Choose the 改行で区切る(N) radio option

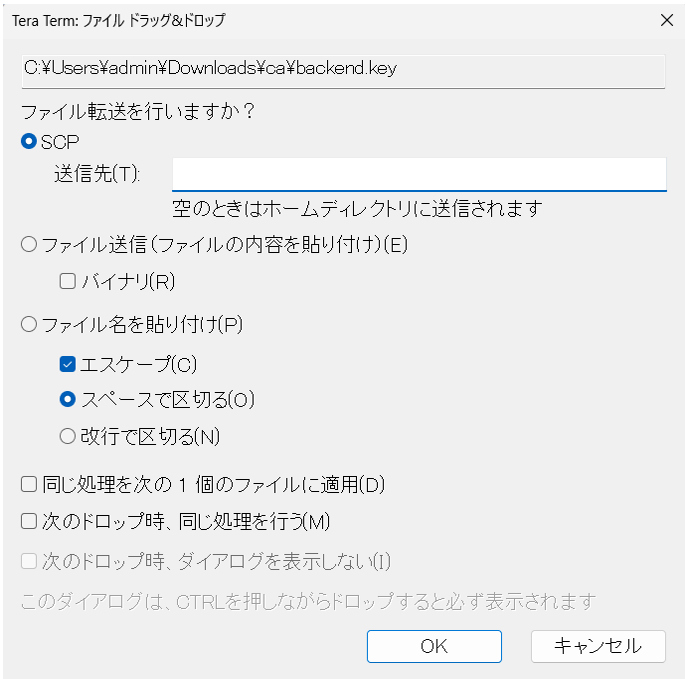[x=68, y=436]
